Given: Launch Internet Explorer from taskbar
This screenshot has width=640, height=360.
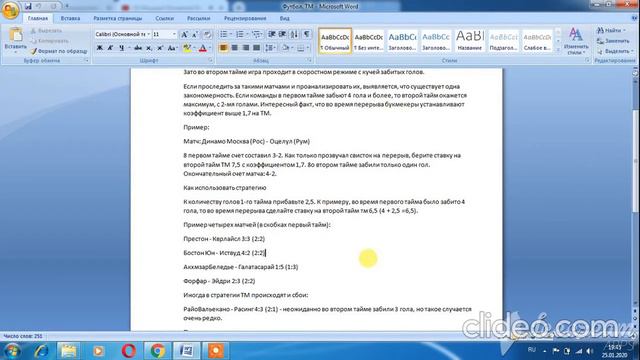Looking at the screenshot, I should [41, 351].
